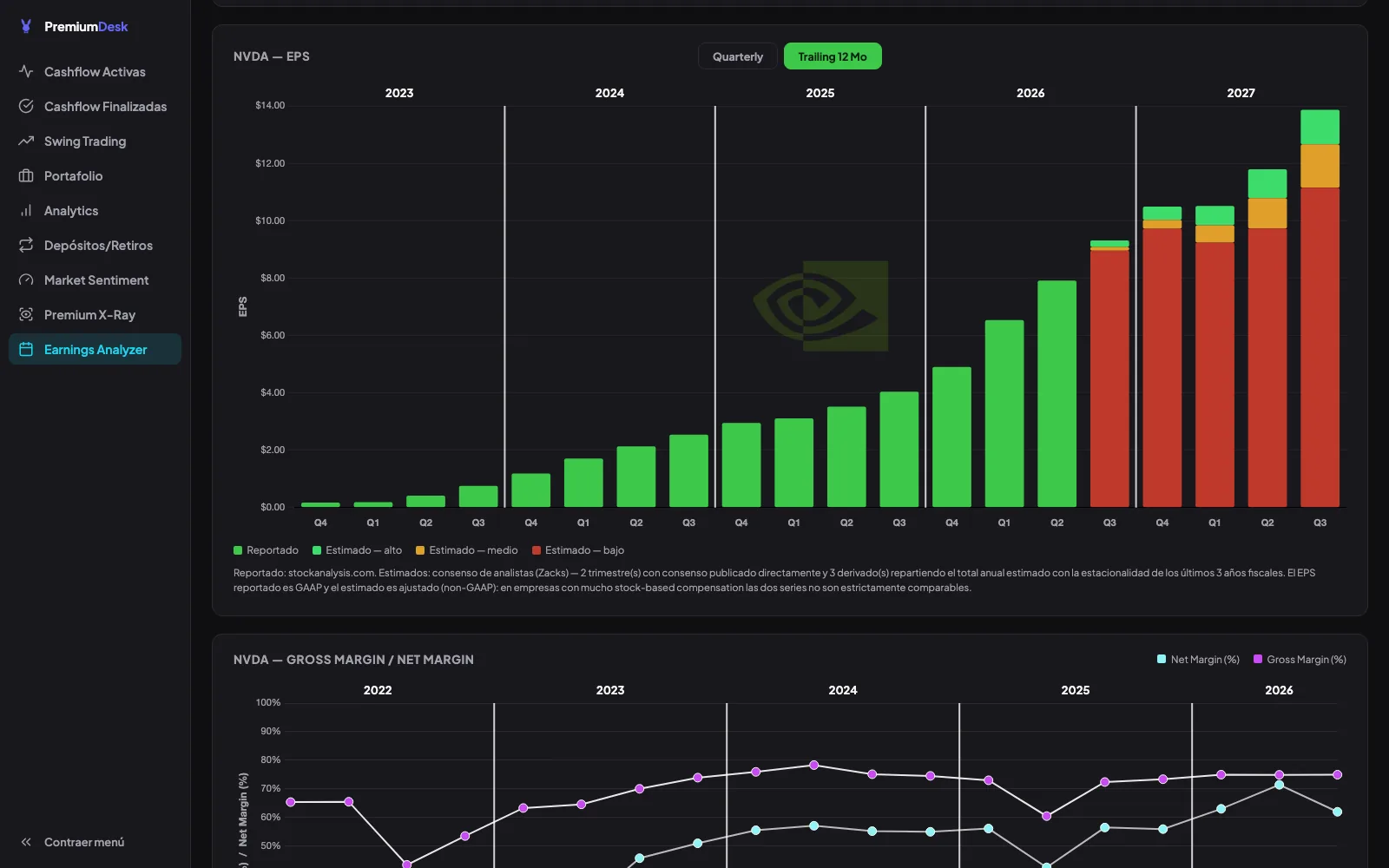This screenshot has width=1389, height=868.
Task: Go to Cashflow Finalizadas section
Action: 95,106
